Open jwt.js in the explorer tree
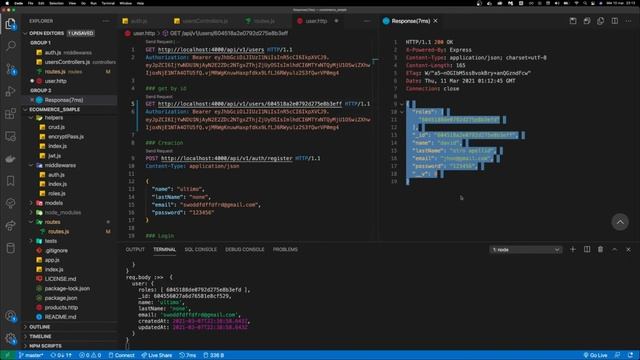Viewport: 640px width, 360px height. click(54, 156)
